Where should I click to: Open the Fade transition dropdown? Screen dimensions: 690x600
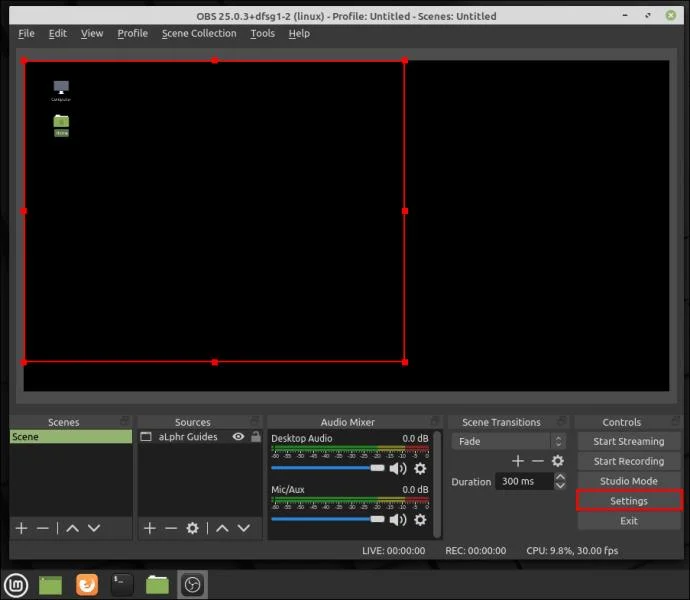pos(508,441)
